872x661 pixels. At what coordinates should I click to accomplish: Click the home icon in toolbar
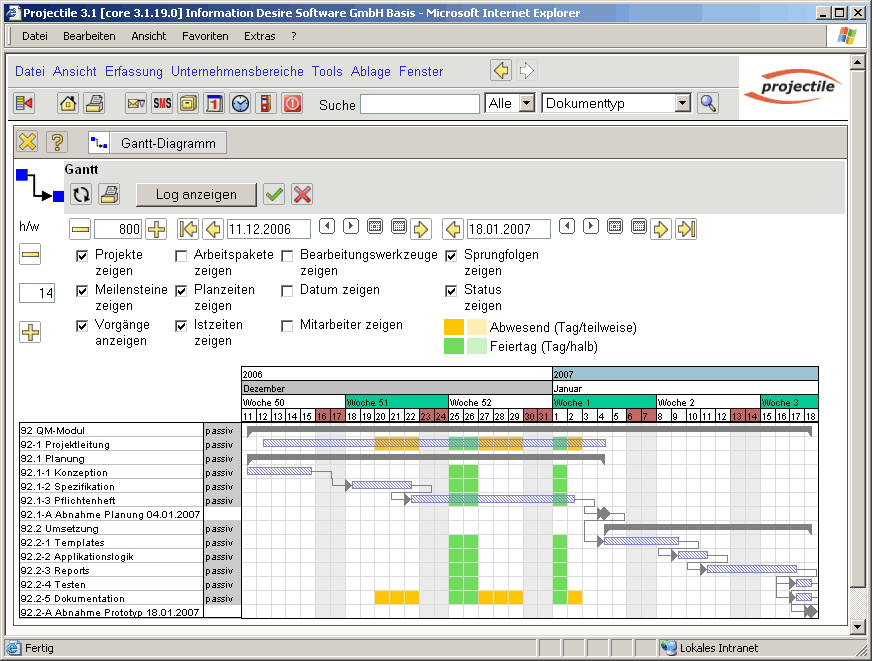[68, 103]
